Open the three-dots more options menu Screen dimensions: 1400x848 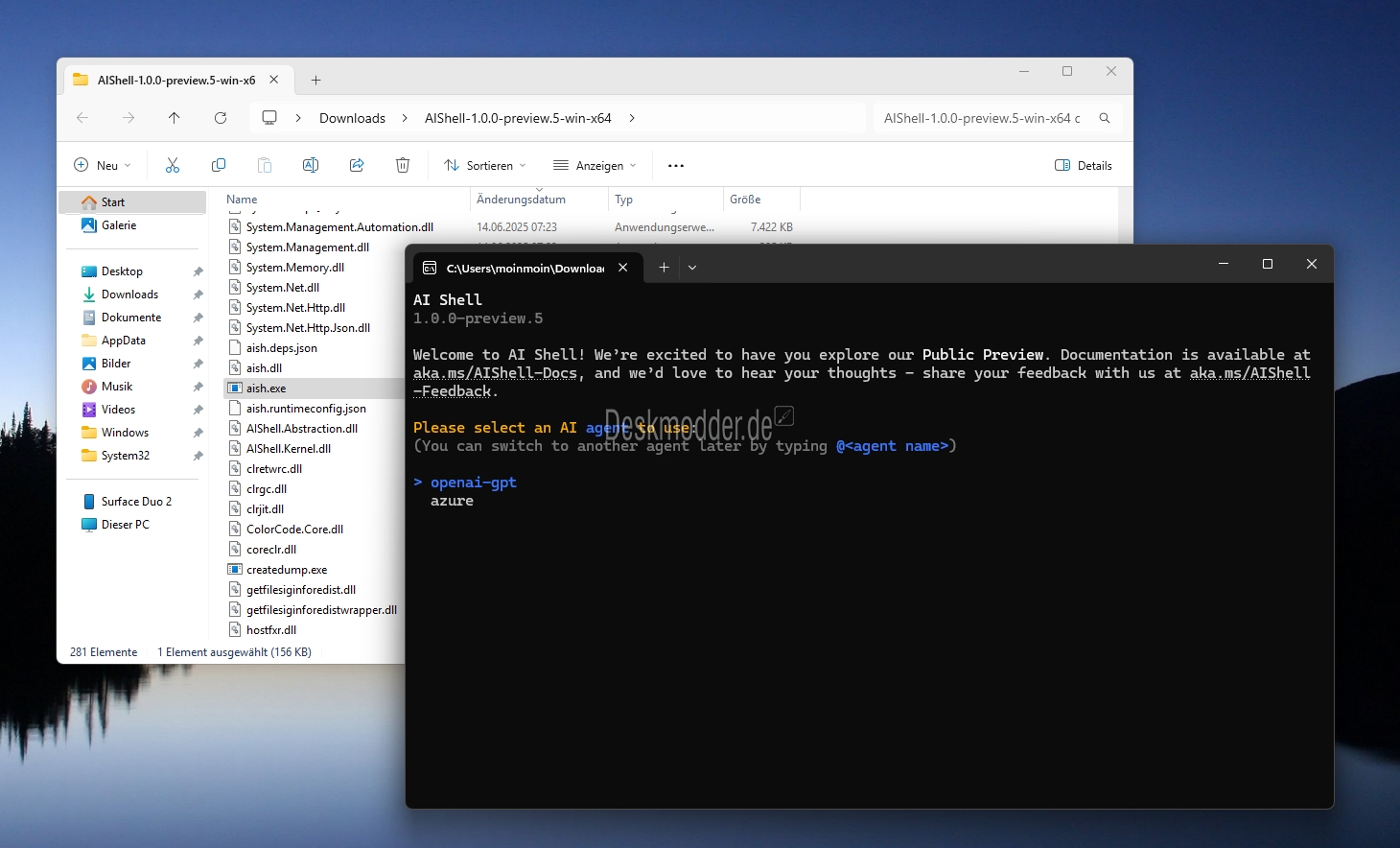(x=676, y=165)
